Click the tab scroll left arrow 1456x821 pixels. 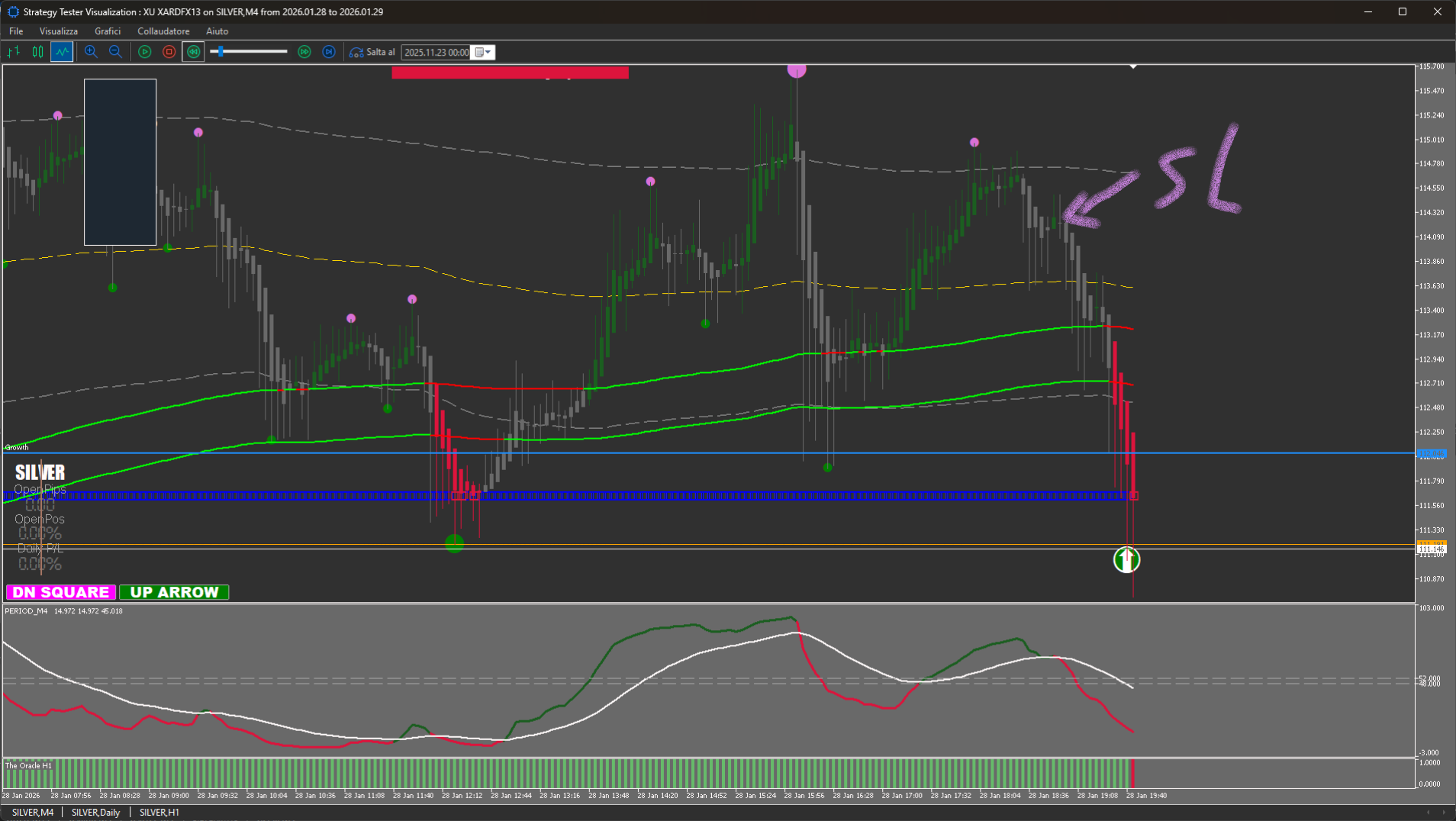click(1428, 812)
